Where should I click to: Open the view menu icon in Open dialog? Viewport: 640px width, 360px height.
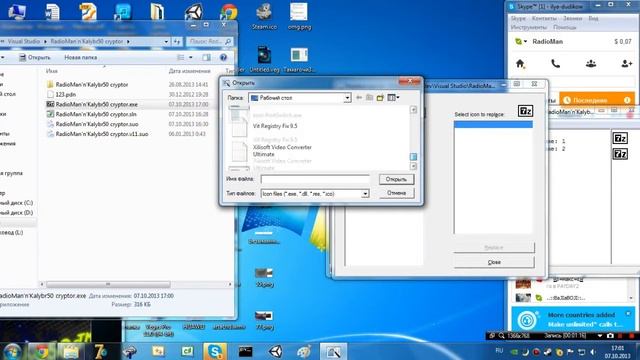pyautogui.click(x=393, y=98)
